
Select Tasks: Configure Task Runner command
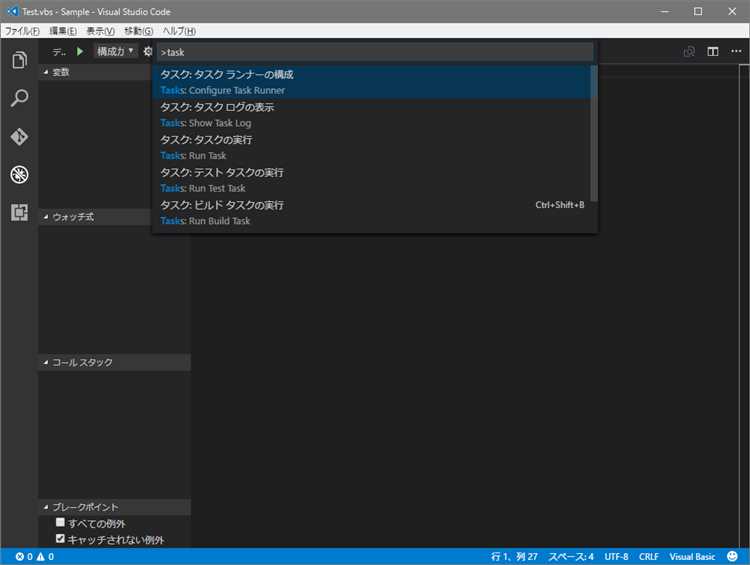(x=371, y=82)
